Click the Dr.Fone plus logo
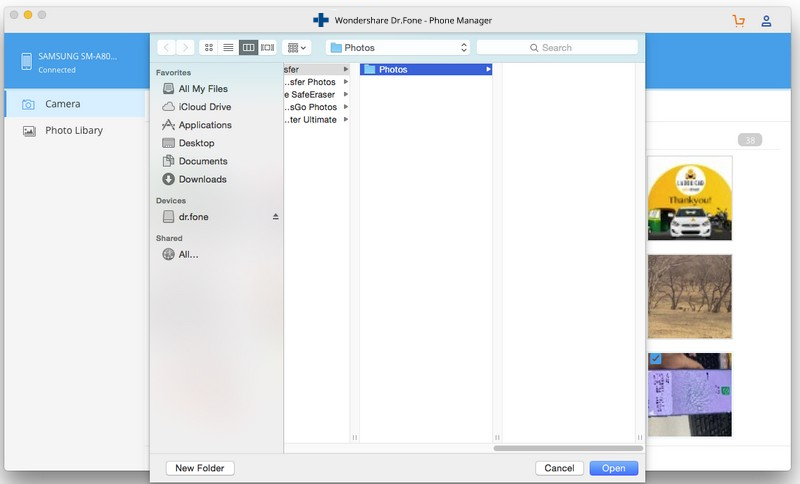The image size is (800, 484). pyautogui.click(x=321, y=20)
